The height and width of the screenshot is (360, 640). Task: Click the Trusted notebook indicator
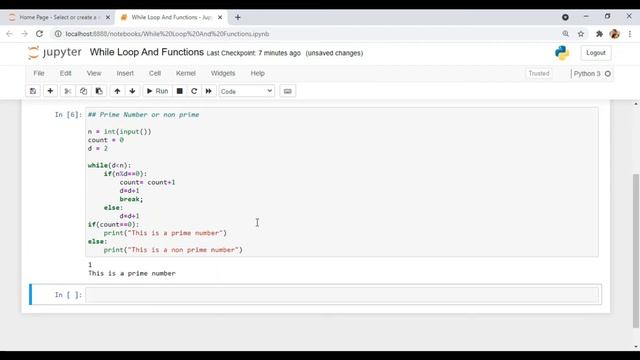pos(539,73)
